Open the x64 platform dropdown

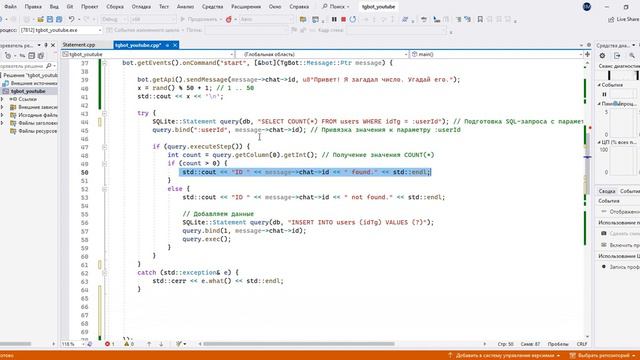tap(153, 19)
